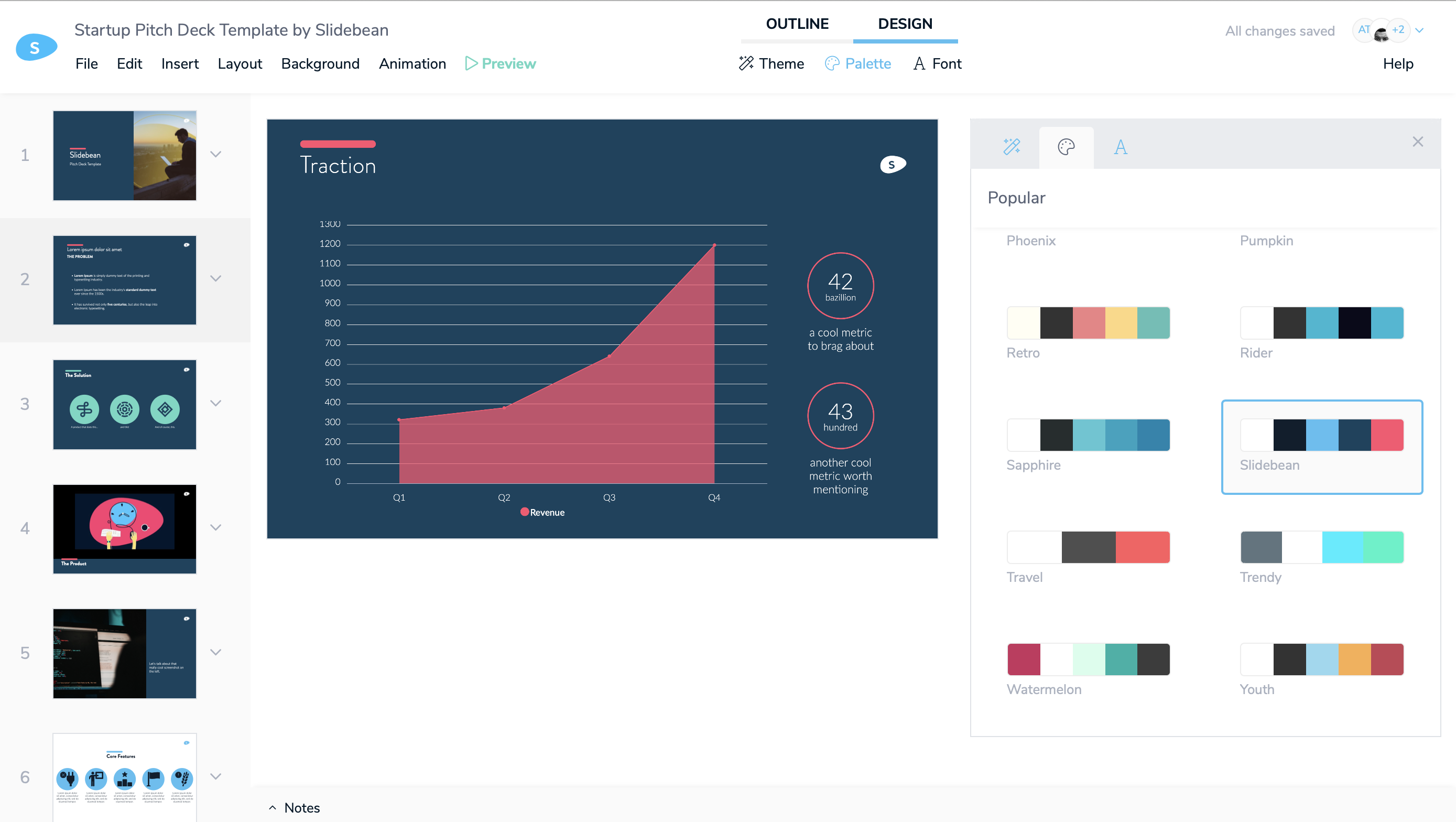Open the Background menu item
Viewport: 1456px width, 822px height.
[320, 63]
